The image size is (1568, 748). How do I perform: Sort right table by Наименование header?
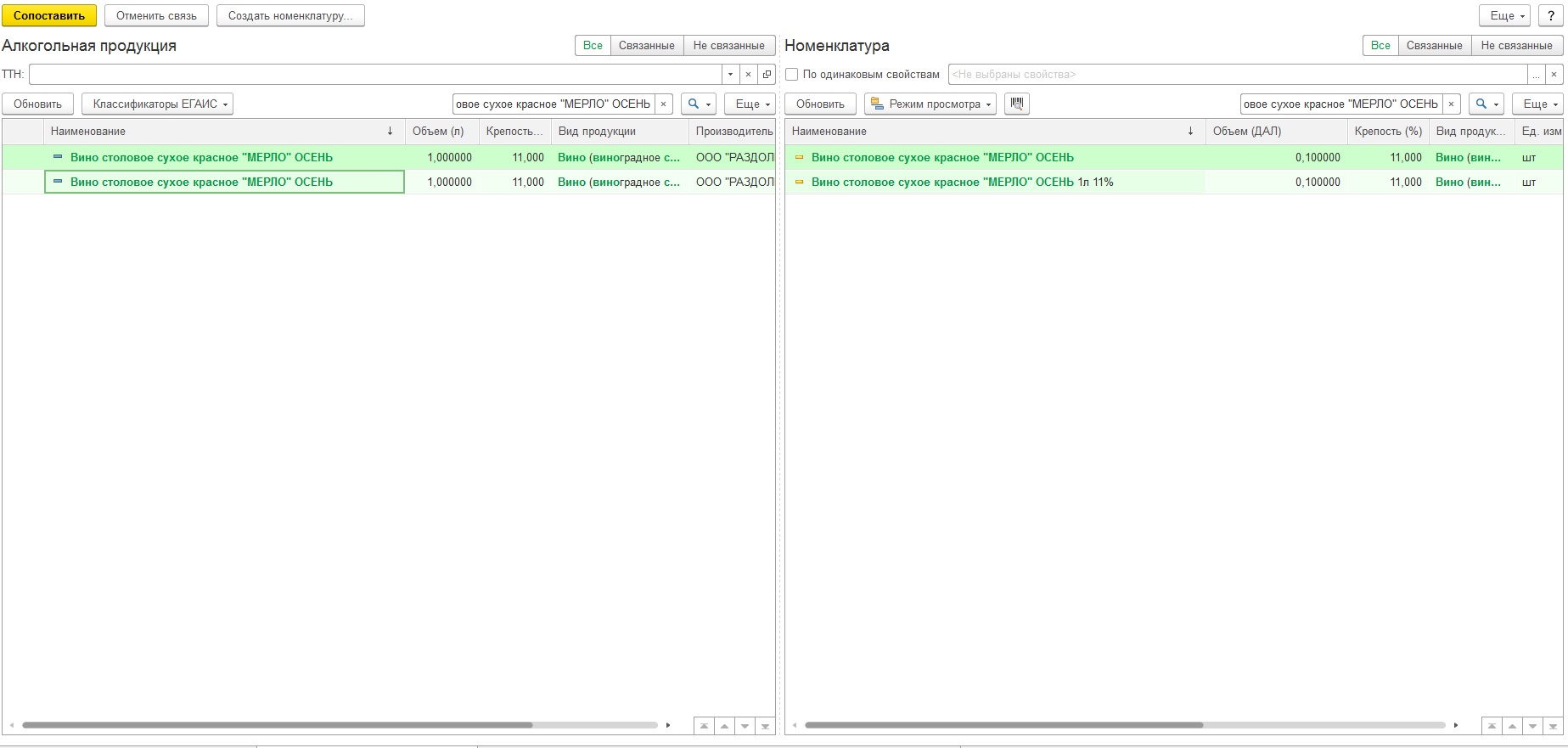(x=995, y=132)
